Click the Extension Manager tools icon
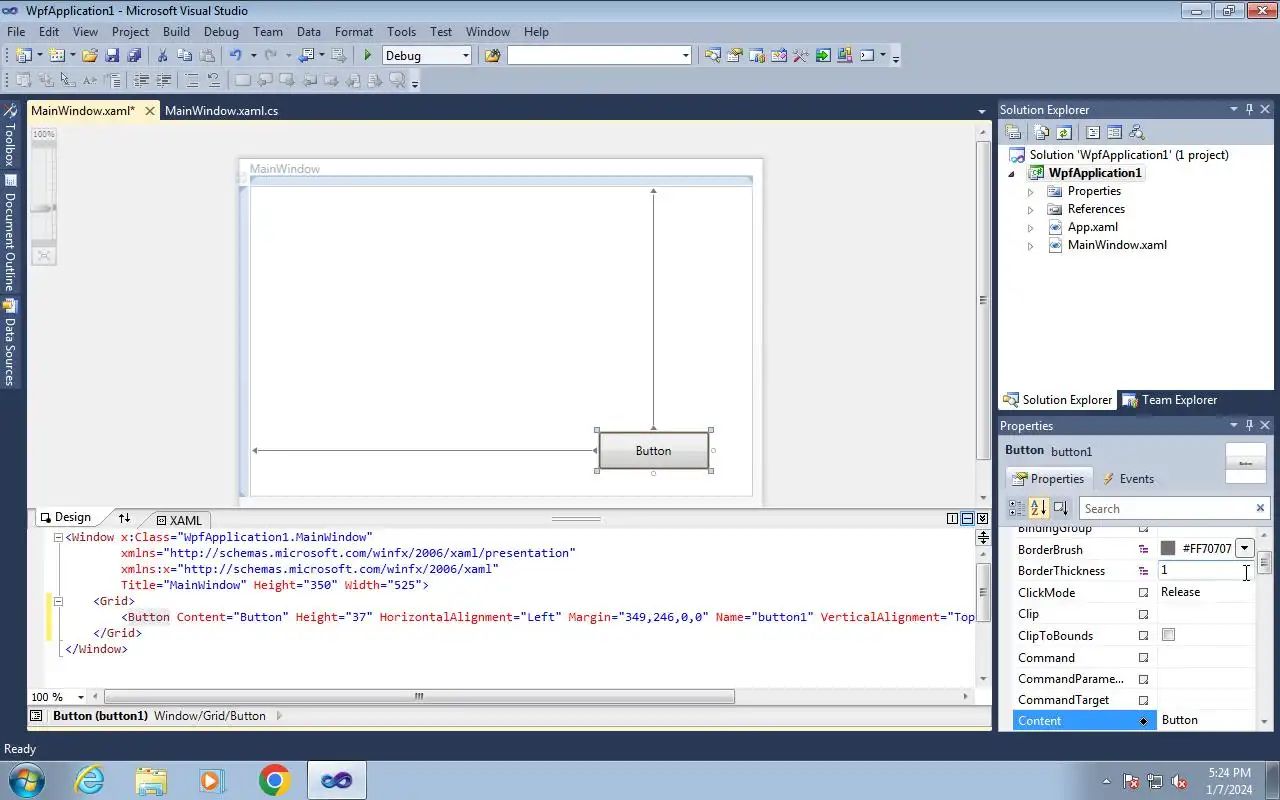 tap(800, 56)
